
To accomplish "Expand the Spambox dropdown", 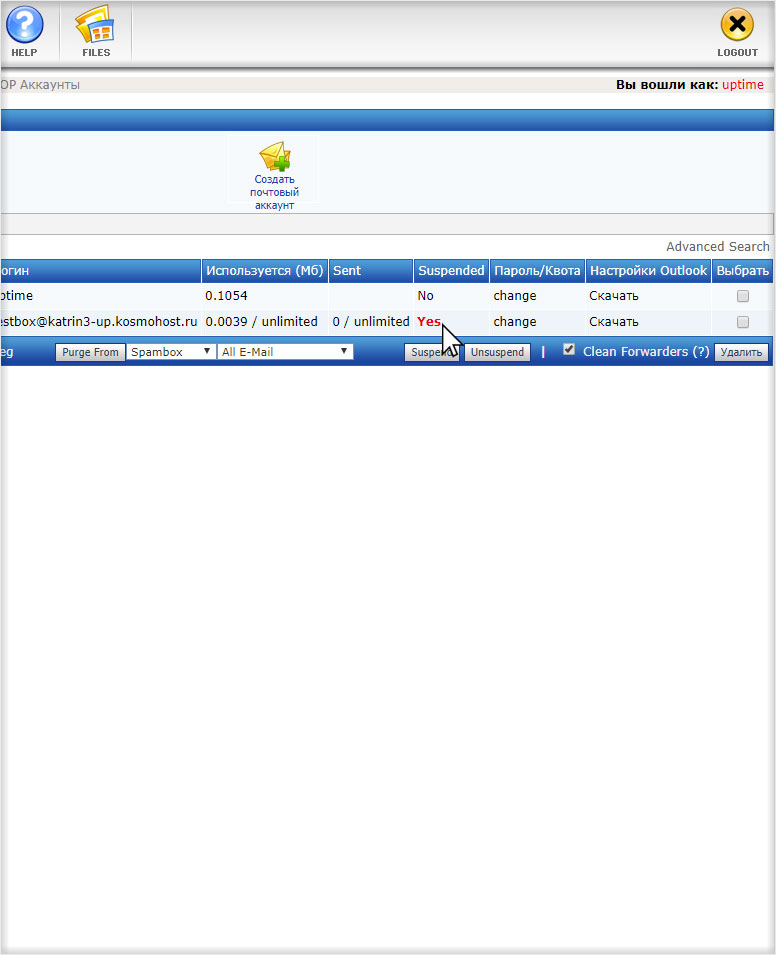I will click(171, 352).
